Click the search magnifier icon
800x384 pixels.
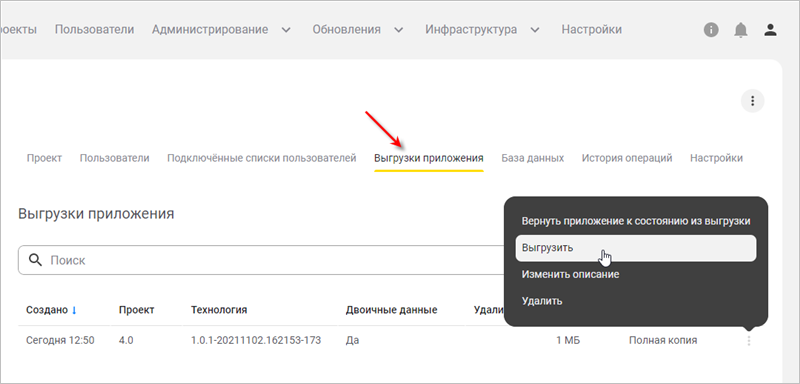click(x=35, y=260)
